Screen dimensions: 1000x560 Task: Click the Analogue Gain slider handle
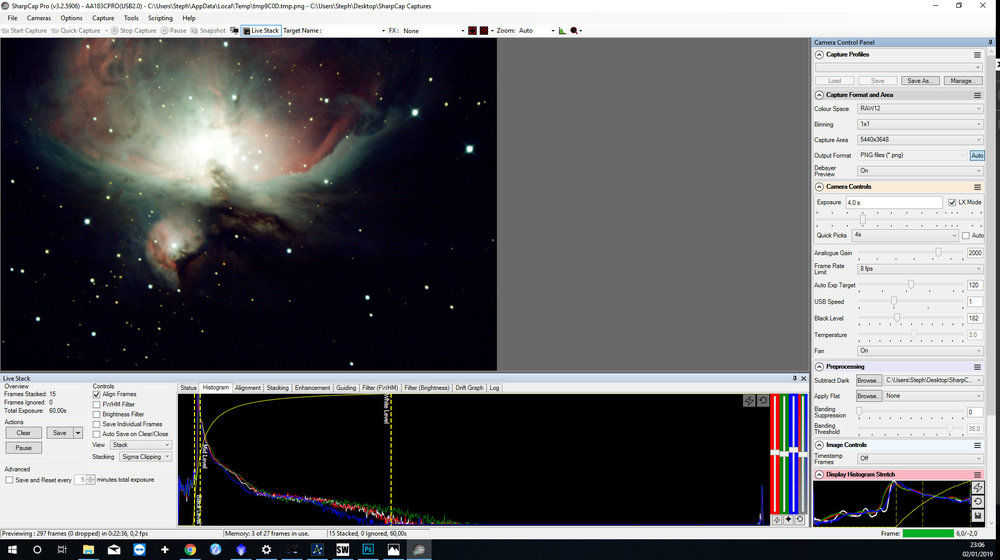pyautogui.click(x=938, y=253)
